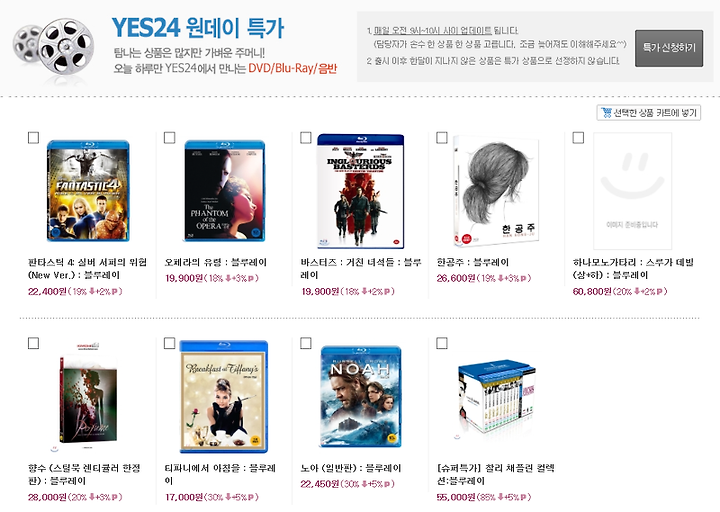Open the Charlie Chaplin collection box image
Viewport: 720px width, 512px height.
[x=497, y=397]
